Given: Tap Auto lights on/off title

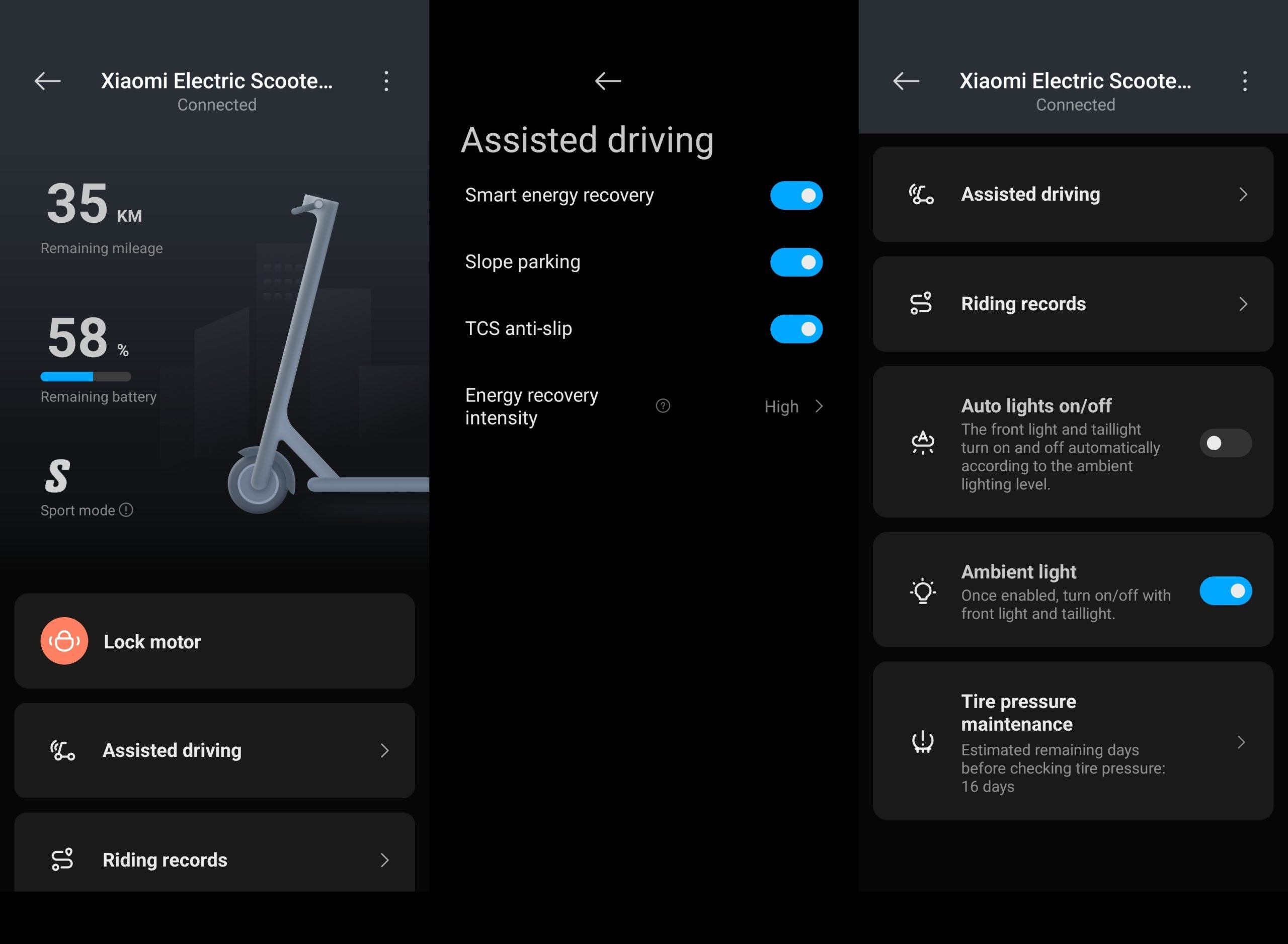Looking at the screenshot, I should point(1036,406).
